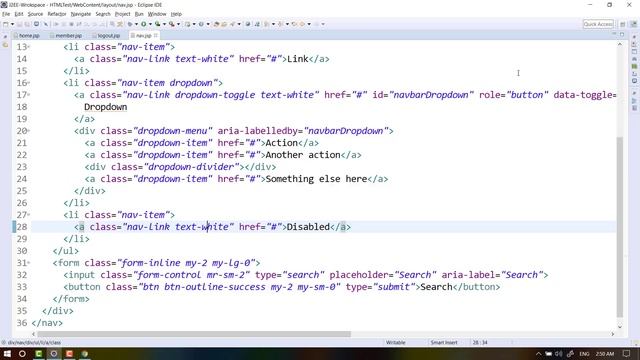This screenshot has height=360, width=640.
Task: Collapse the fold marker at line 27
Action: [x=29, y=215]
